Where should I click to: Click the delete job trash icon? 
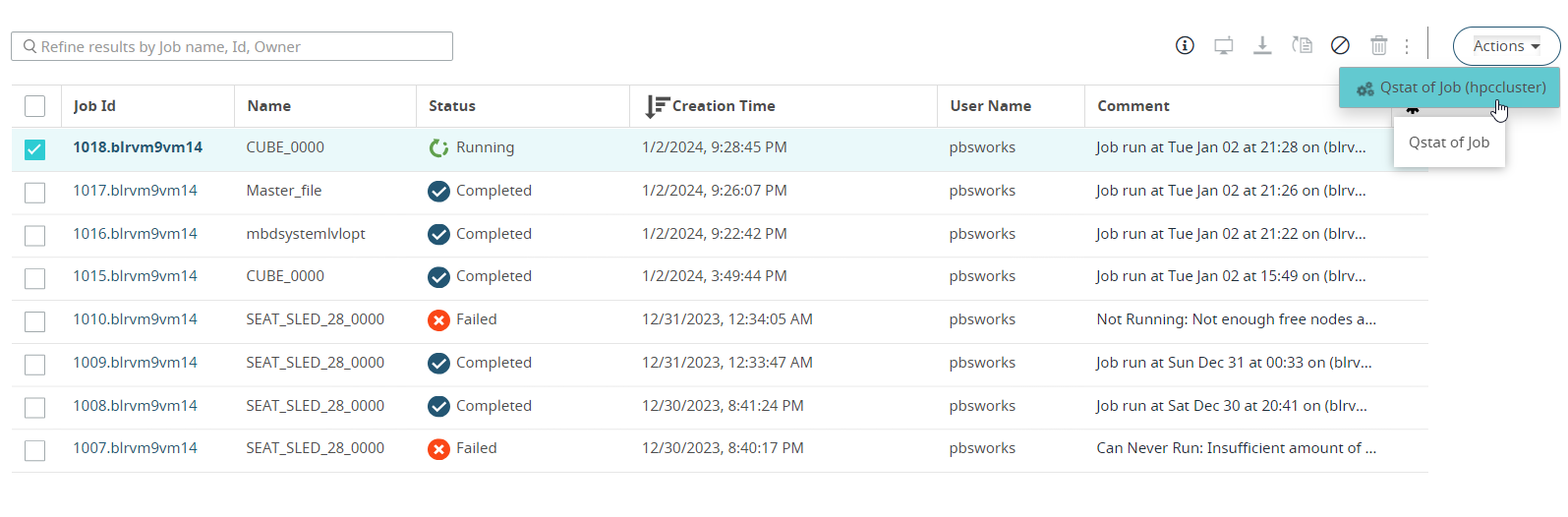[1379, 45]
